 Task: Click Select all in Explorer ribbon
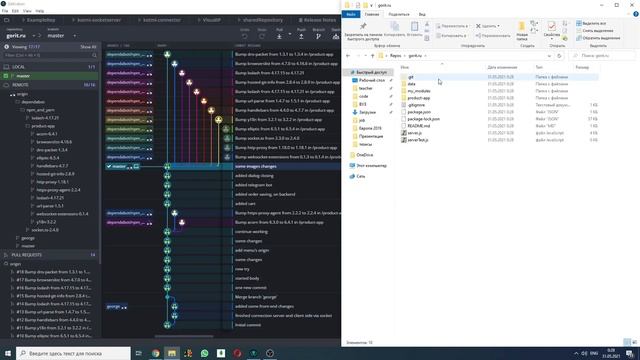(x=591, y=24)
